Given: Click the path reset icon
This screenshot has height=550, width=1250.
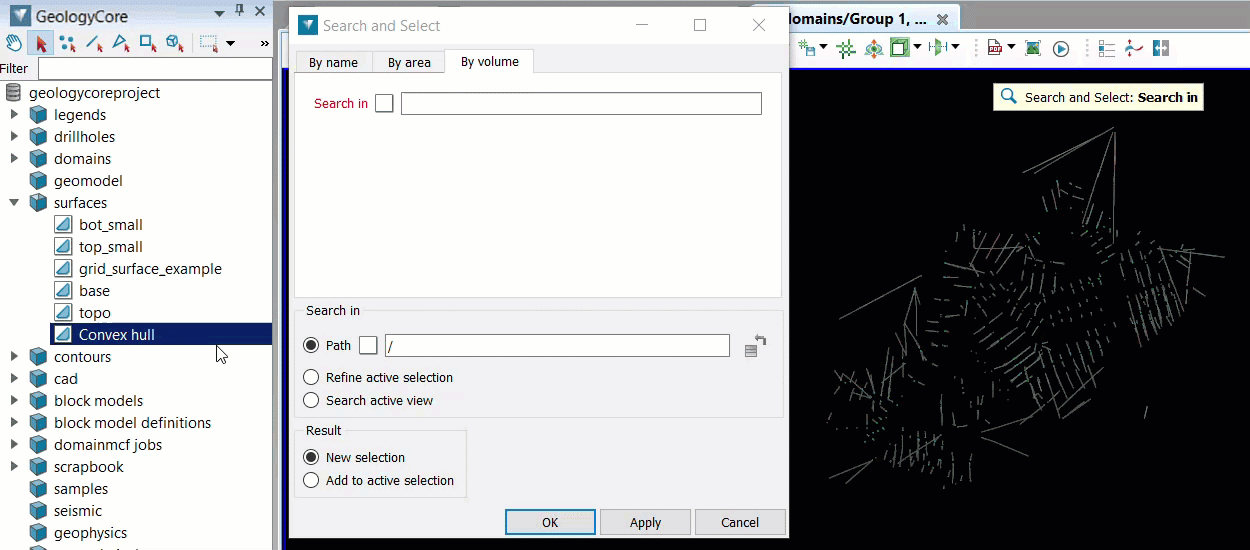Looking at the screenshot, I should click(x=755, y=345).
